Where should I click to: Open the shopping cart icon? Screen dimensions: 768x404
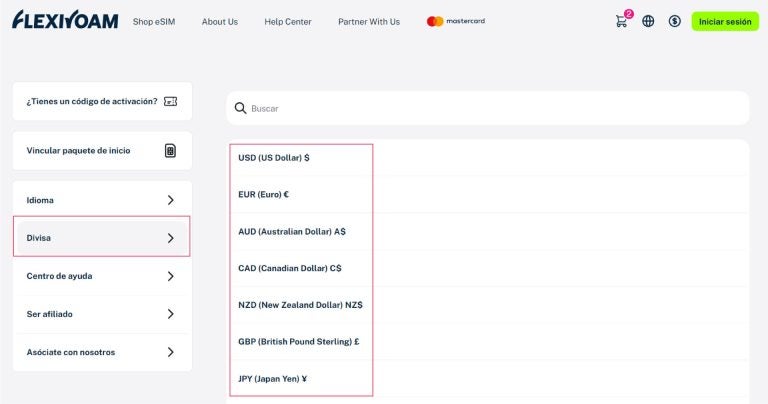tap(622, 22)
